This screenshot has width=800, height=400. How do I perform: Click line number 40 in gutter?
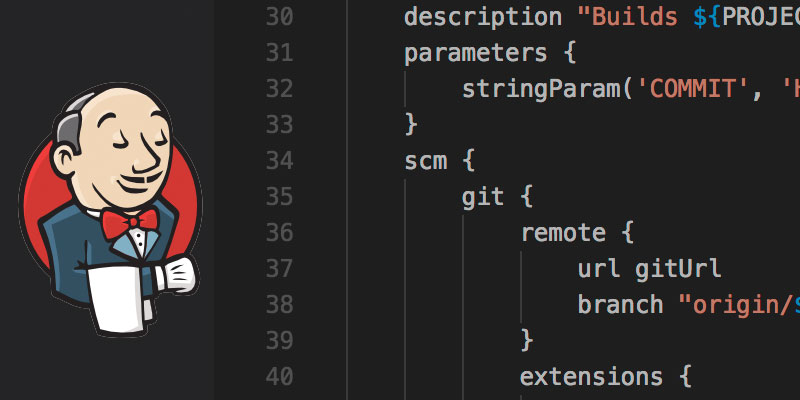tap(279, 377)
